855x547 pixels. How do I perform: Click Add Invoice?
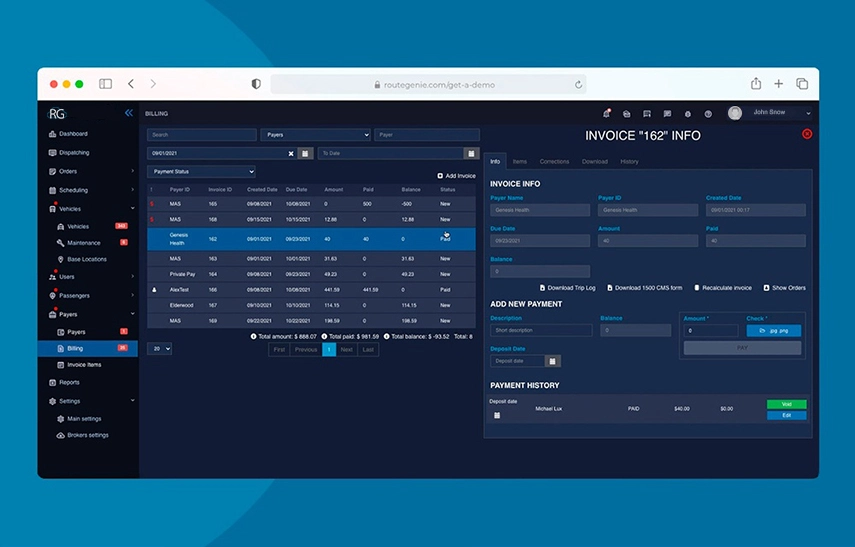[x=456, y=176]
